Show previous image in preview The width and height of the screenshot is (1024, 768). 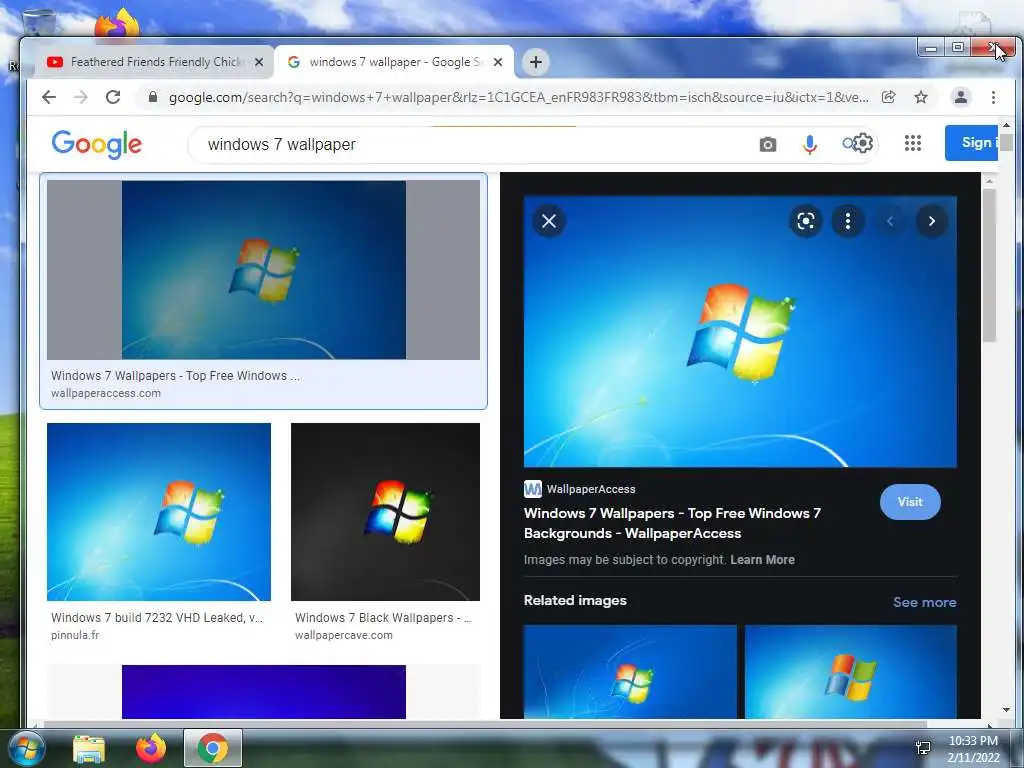pyautogui.click(x=889, y=221)
